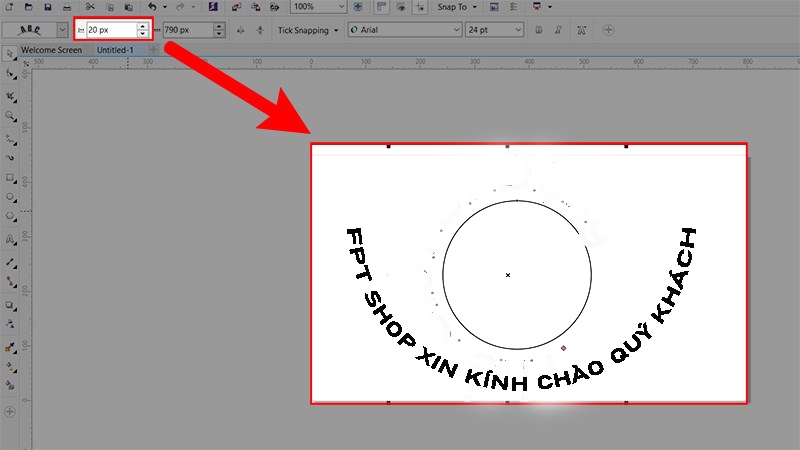The width and height of the screenshot is (800, 450).
Task: Undo the last action
Action: (152, 7)
